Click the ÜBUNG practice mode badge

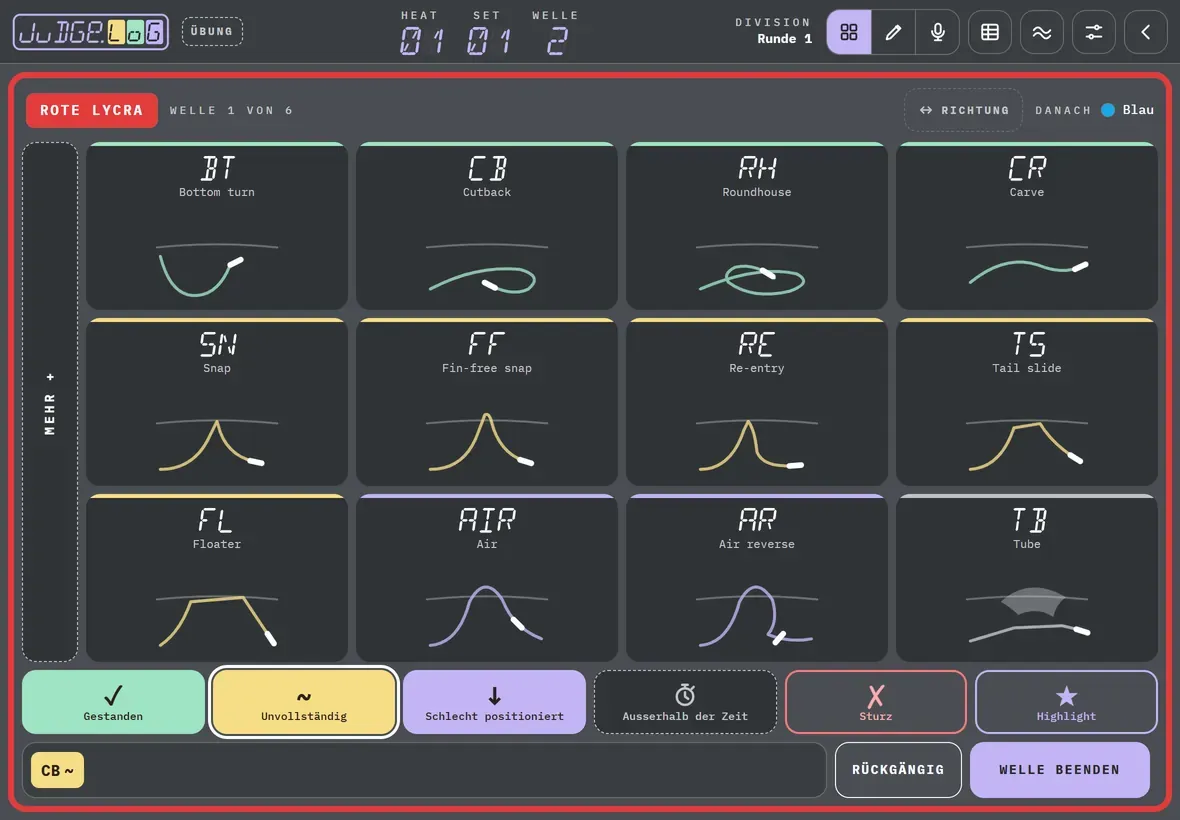(x=212, y=32)
